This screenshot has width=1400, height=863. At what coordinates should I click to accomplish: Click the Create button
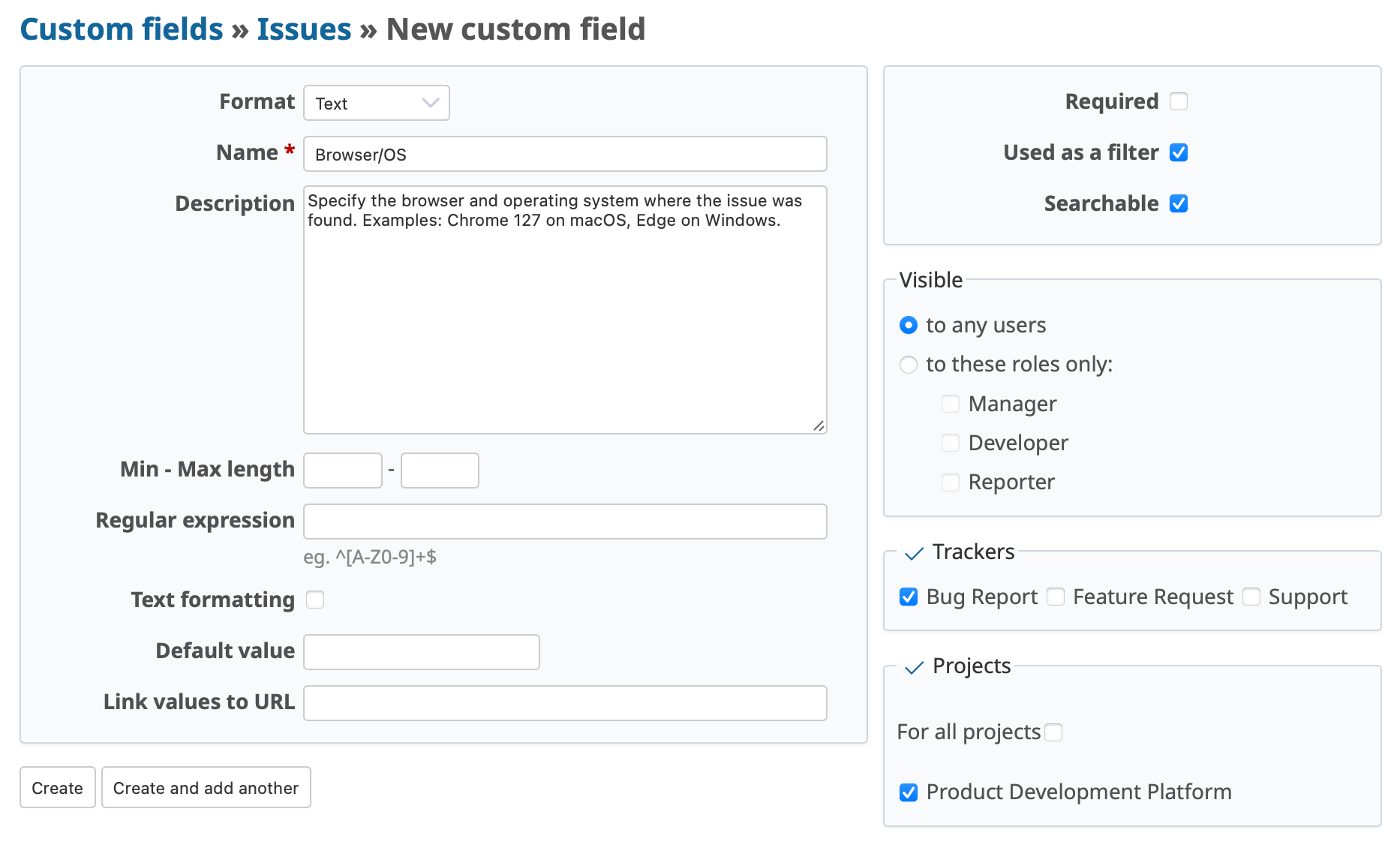pos(57,787)
